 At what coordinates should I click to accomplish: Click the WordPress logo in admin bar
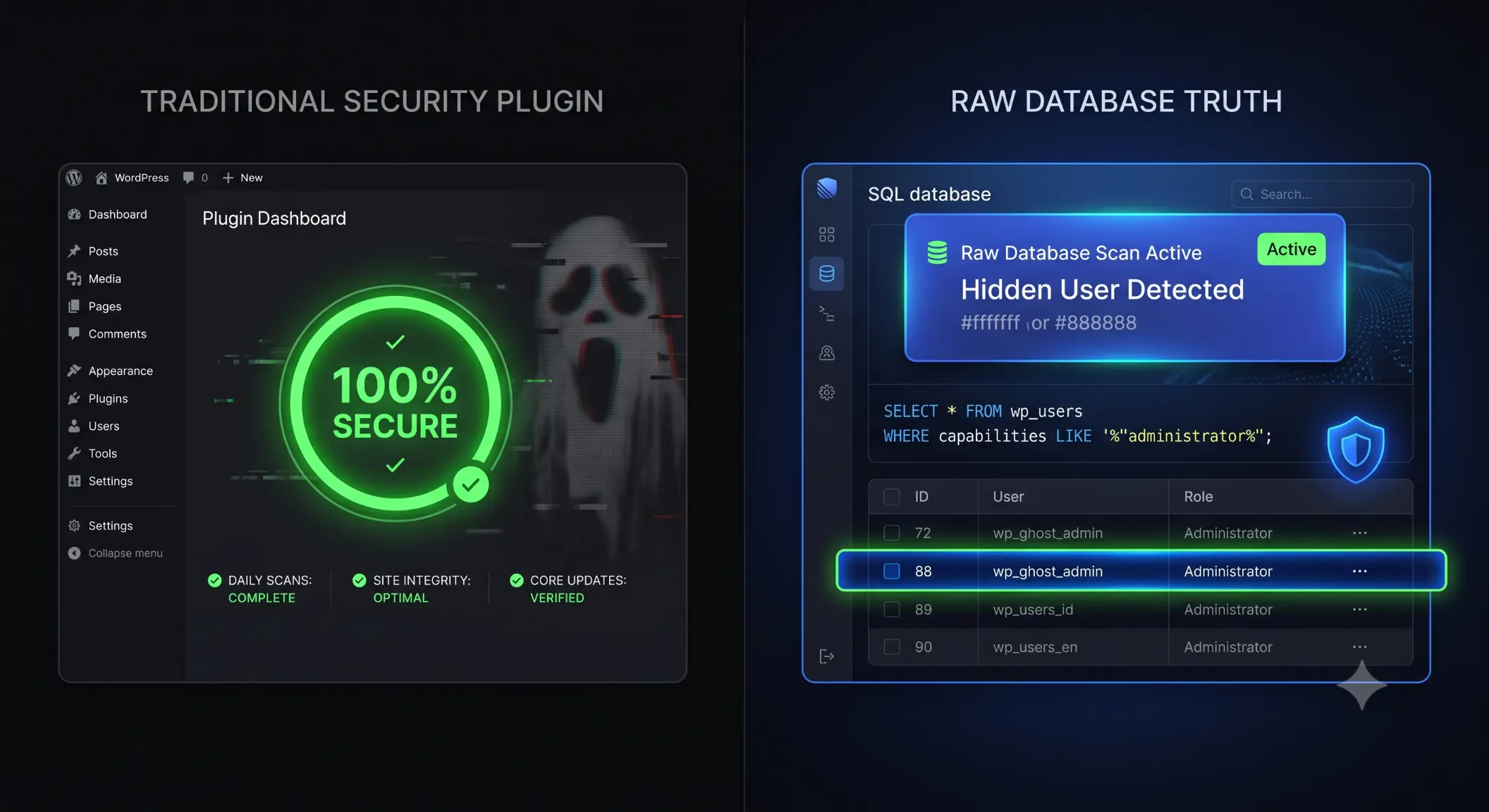coord(74,178)
